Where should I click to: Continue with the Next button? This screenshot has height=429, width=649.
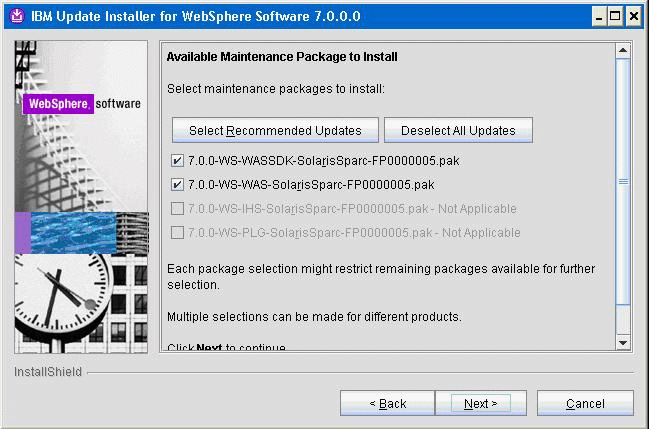(x=481, y=403)
